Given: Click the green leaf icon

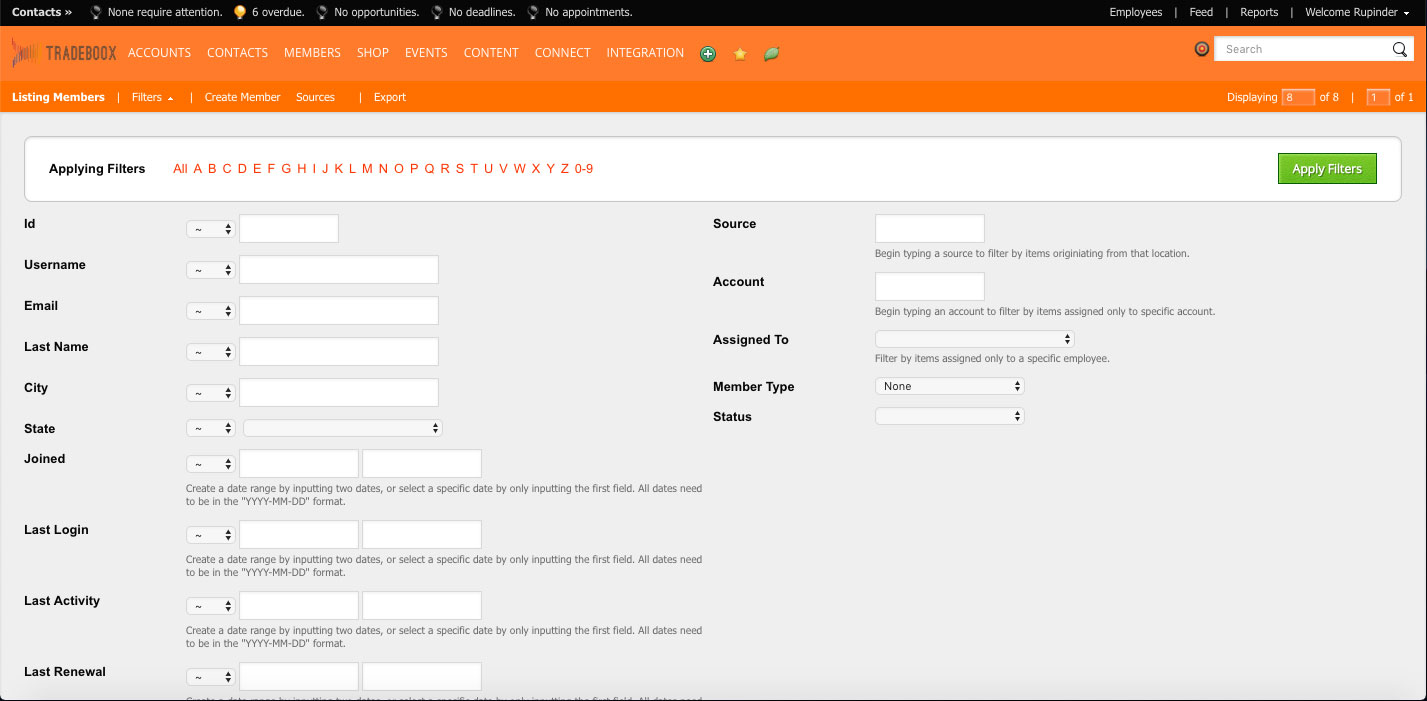Looking at the screenshot, I should [x=771, y=54].
